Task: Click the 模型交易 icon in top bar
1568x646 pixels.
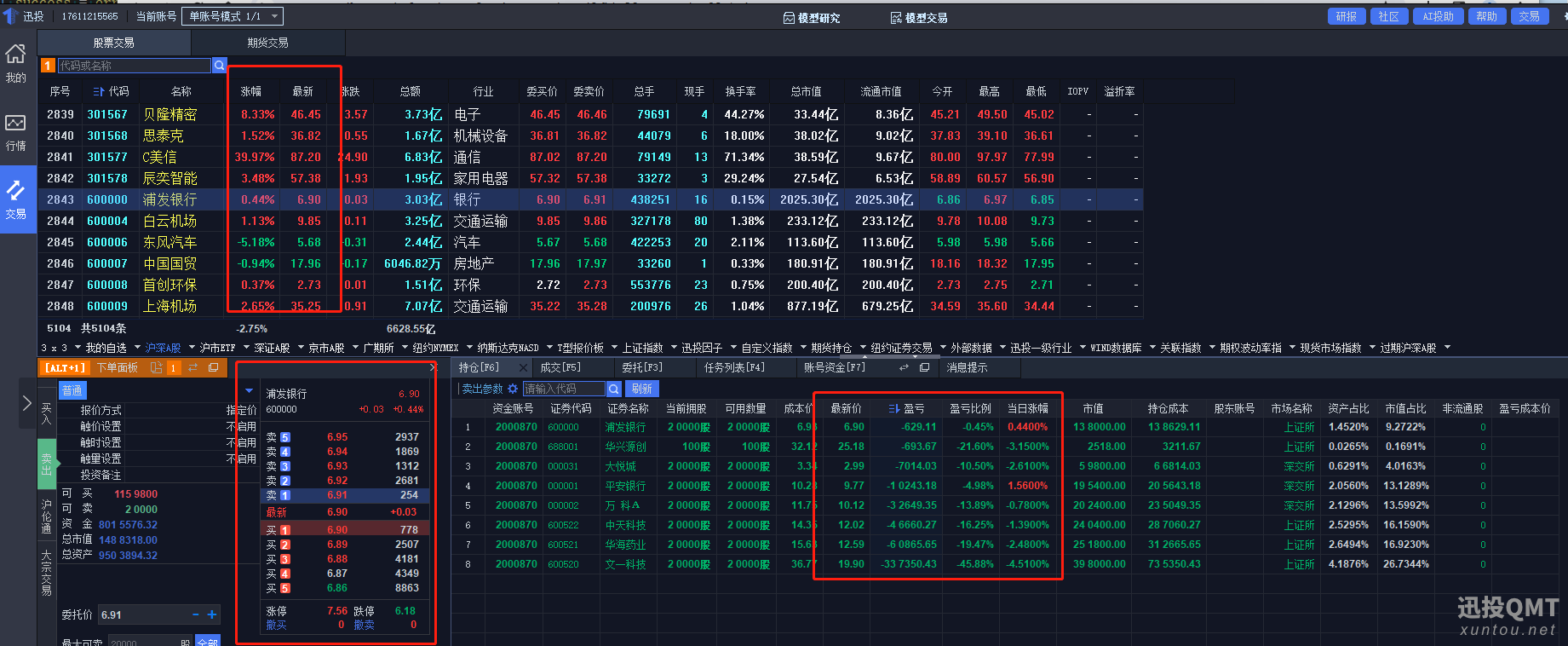Action: [896, 18]
